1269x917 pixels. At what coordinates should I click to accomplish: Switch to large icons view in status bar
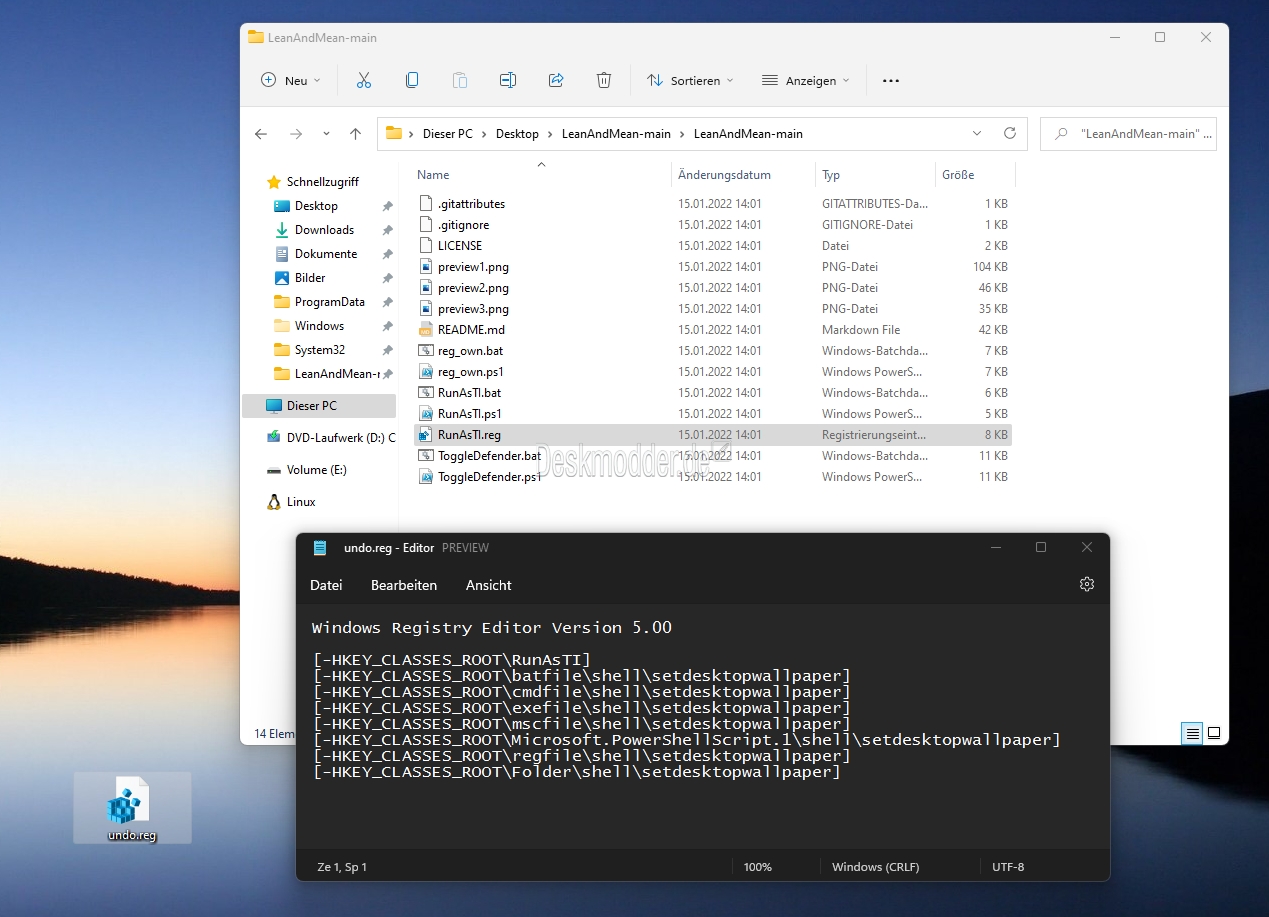(x=1214, y=733)
